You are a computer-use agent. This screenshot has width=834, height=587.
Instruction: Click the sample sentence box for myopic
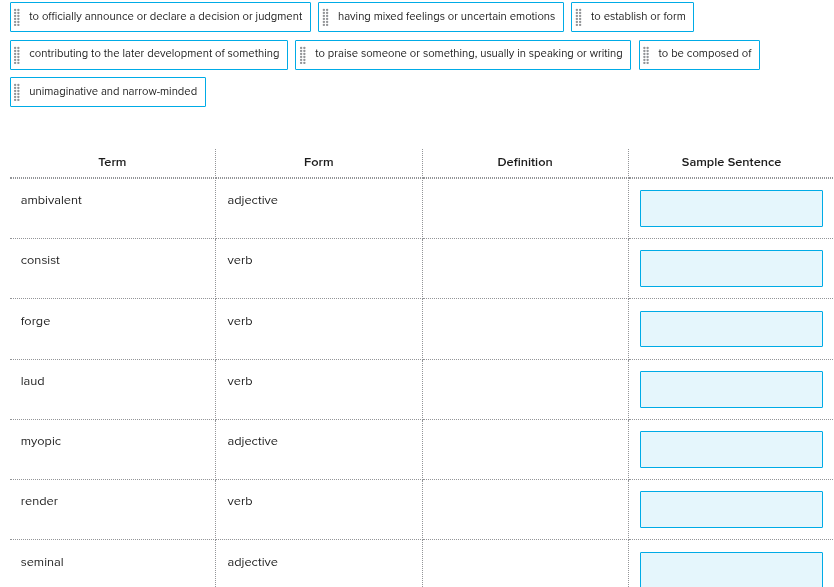click(x=731, y=450)
